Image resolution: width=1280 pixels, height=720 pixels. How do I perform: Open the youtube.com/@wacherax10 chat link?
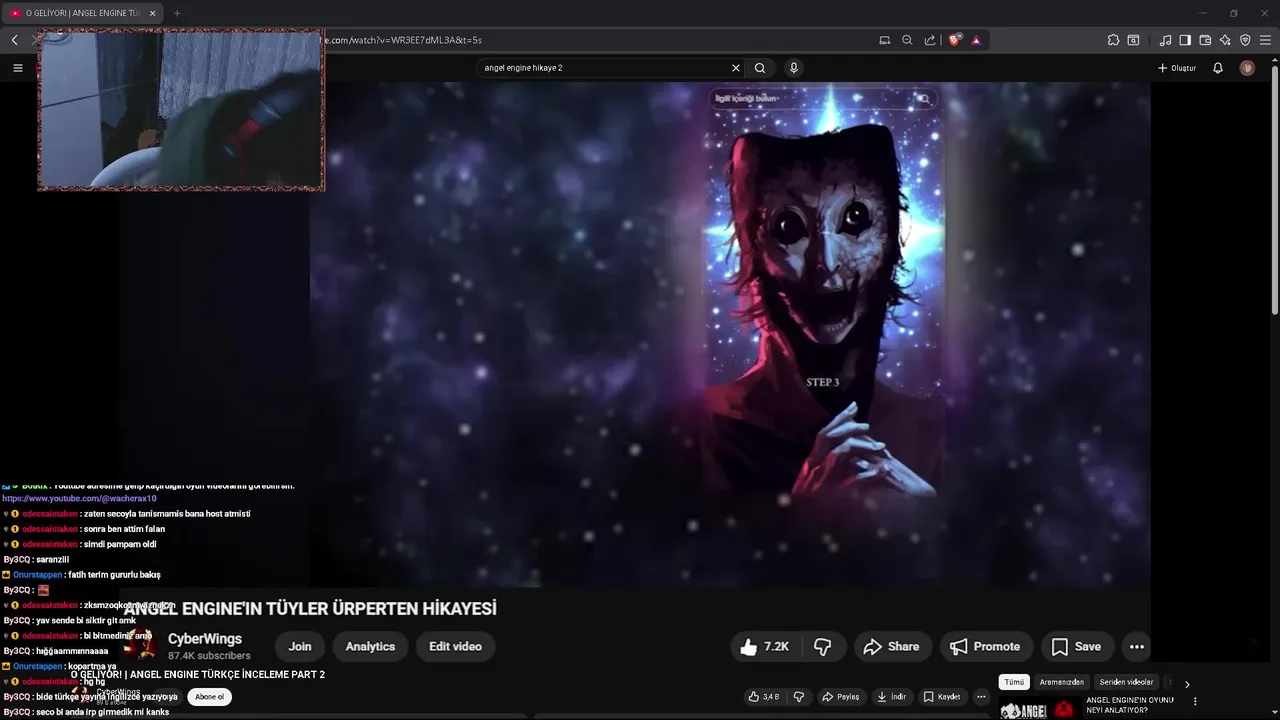click(79, 498)
